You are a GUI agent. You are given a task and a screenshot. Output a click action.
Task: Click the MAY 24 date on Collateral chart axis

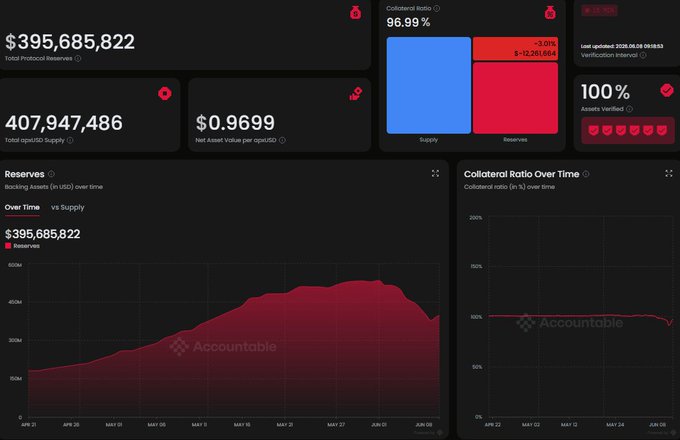615,425
